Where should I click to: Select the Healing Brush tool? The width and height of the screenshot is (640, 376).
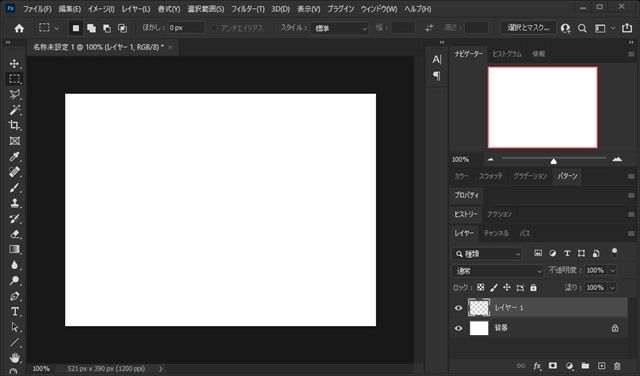pos(14,172)
